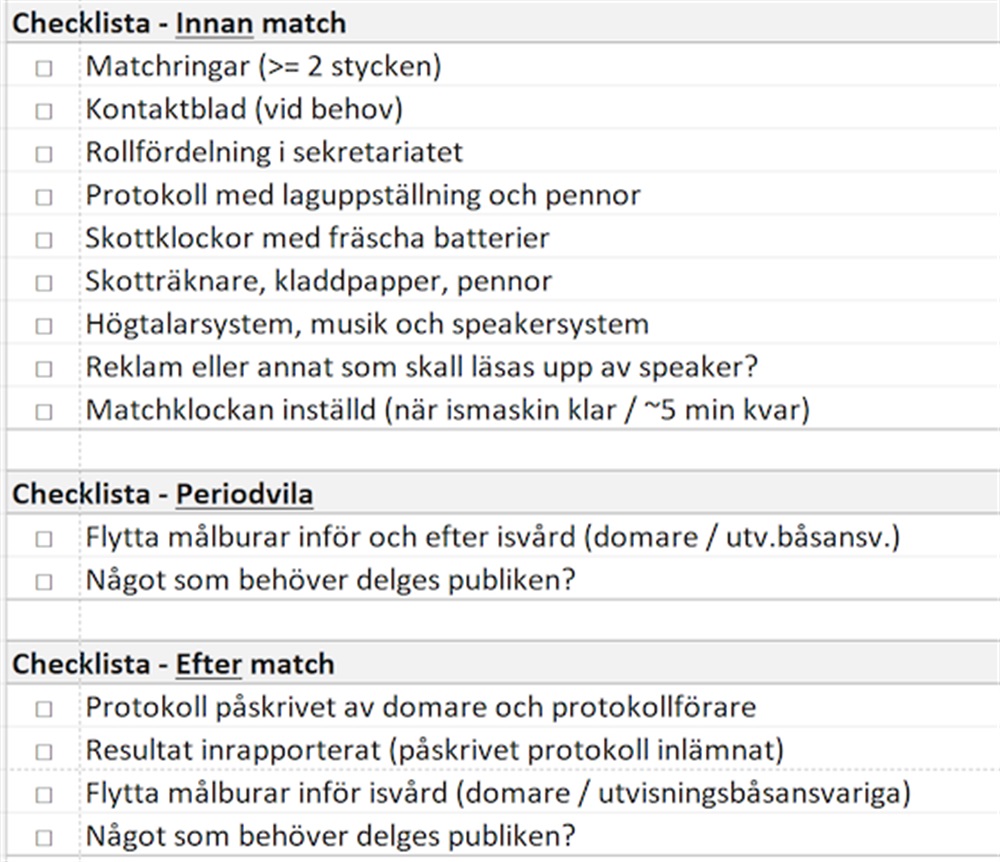
Task: Tick the Matchringar (>= 2 stycken) checkbox
Action: pyautogui.click(x=43, y=68)
